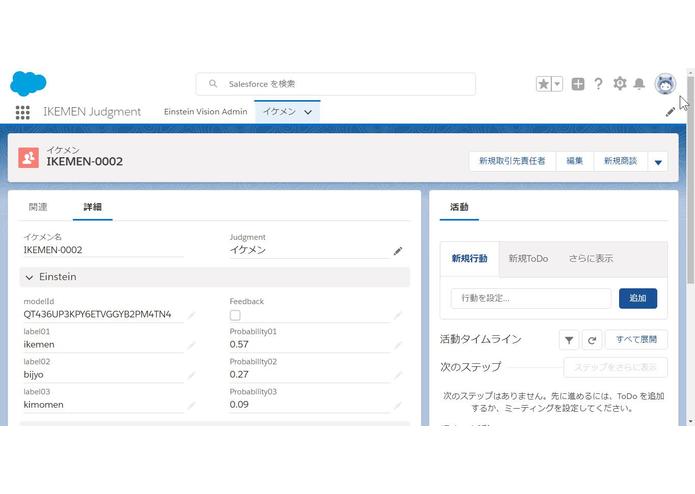Click the Probability03 value 0.09
This screenshot has width=695, height=494.
239,405
